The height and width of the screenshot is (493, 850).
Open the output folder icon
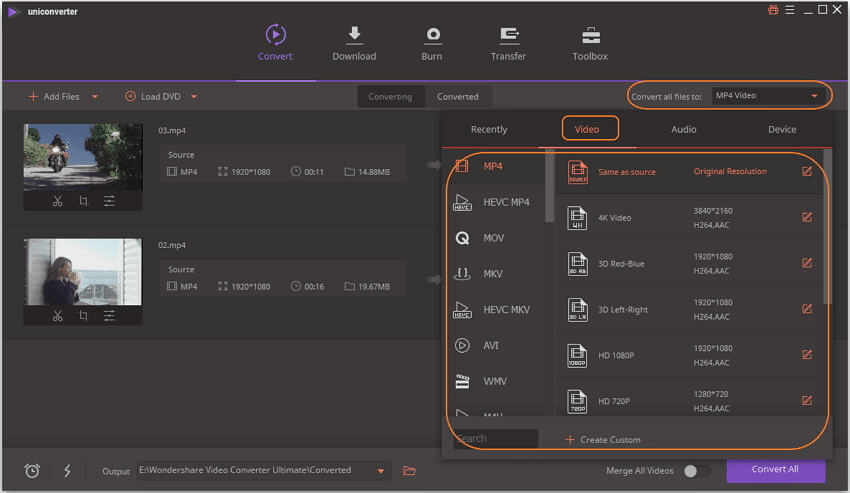click(x=409, y=471)
